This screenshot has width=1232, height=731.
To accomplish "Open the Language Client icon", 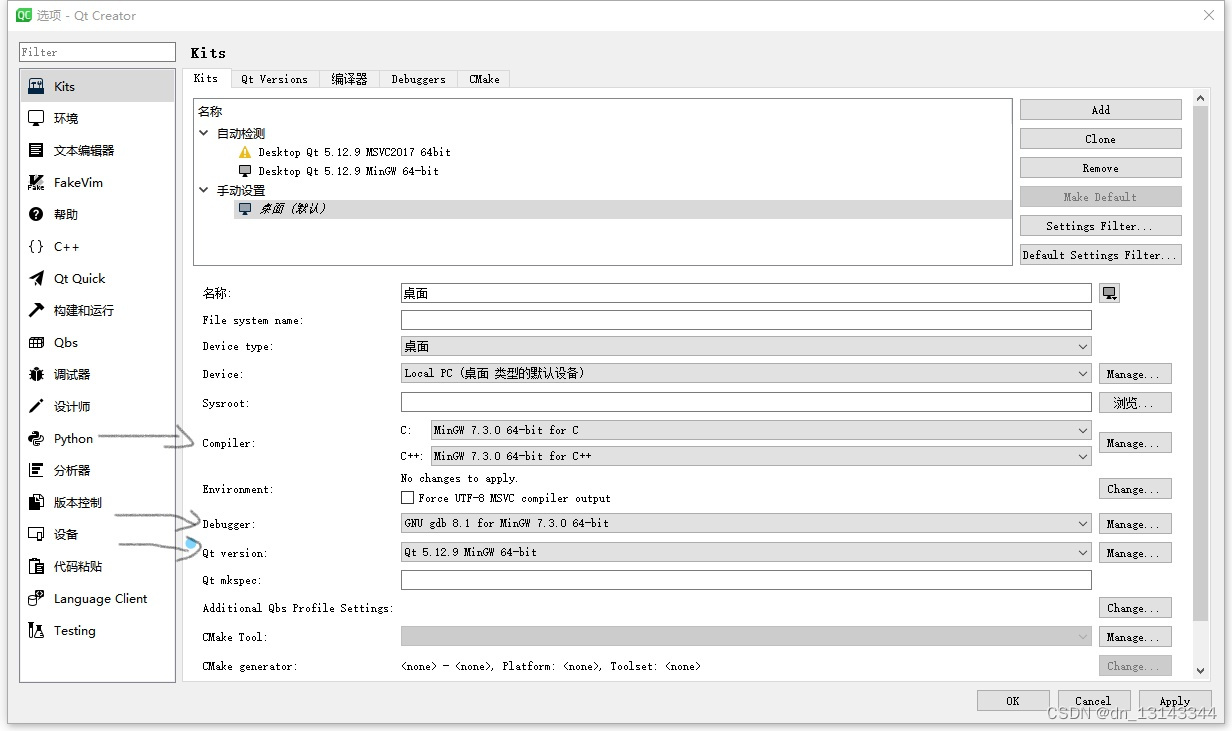I will (x=36, y=598).
